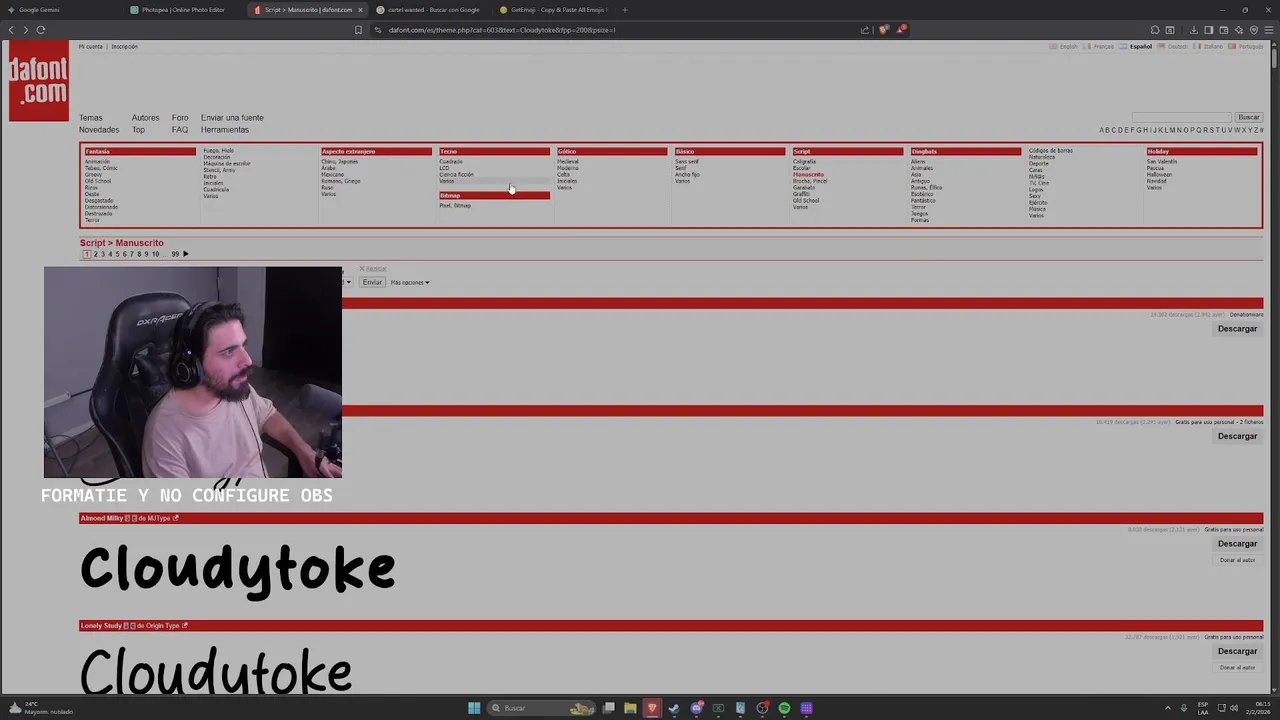Click the Inscripción link

124,47
